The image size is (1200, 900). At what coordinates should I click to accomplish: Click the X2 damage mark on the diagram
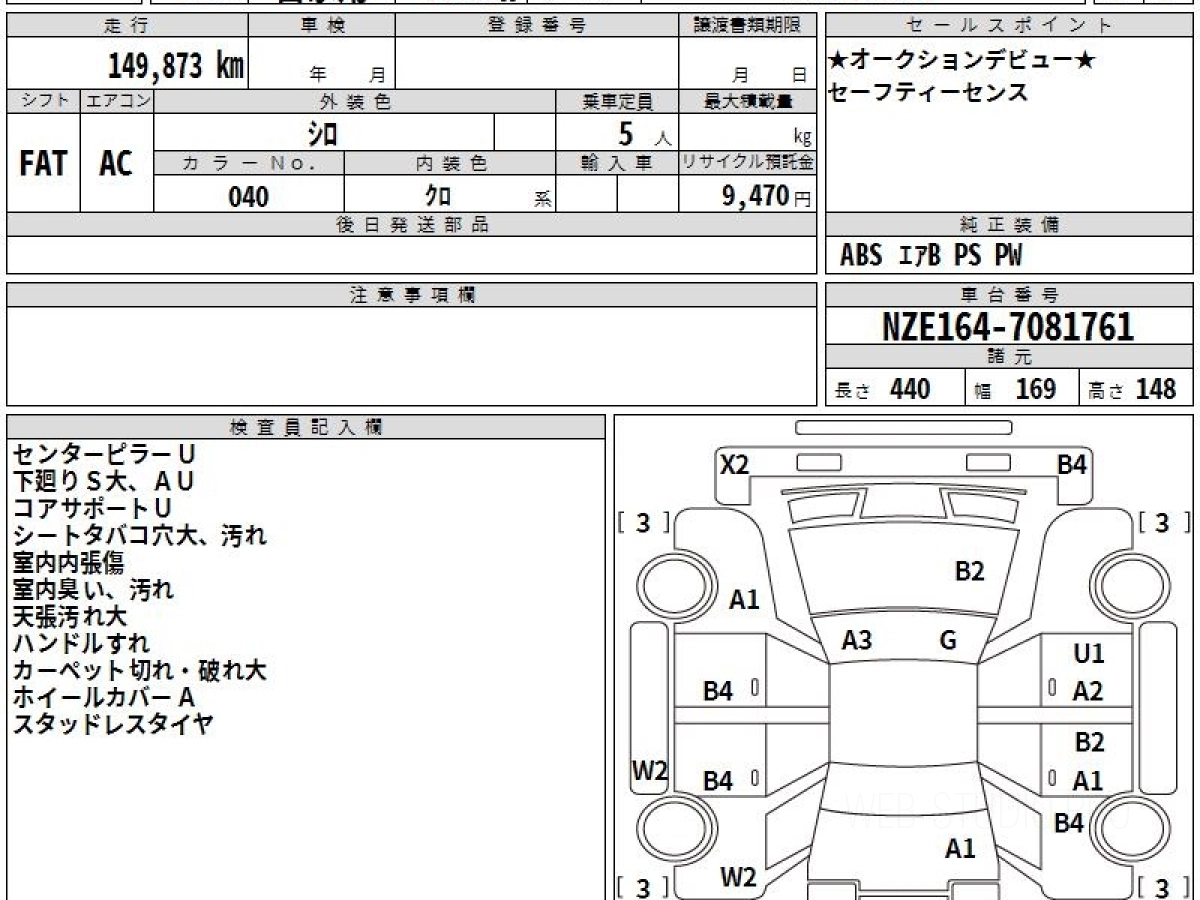pos(735,464)
